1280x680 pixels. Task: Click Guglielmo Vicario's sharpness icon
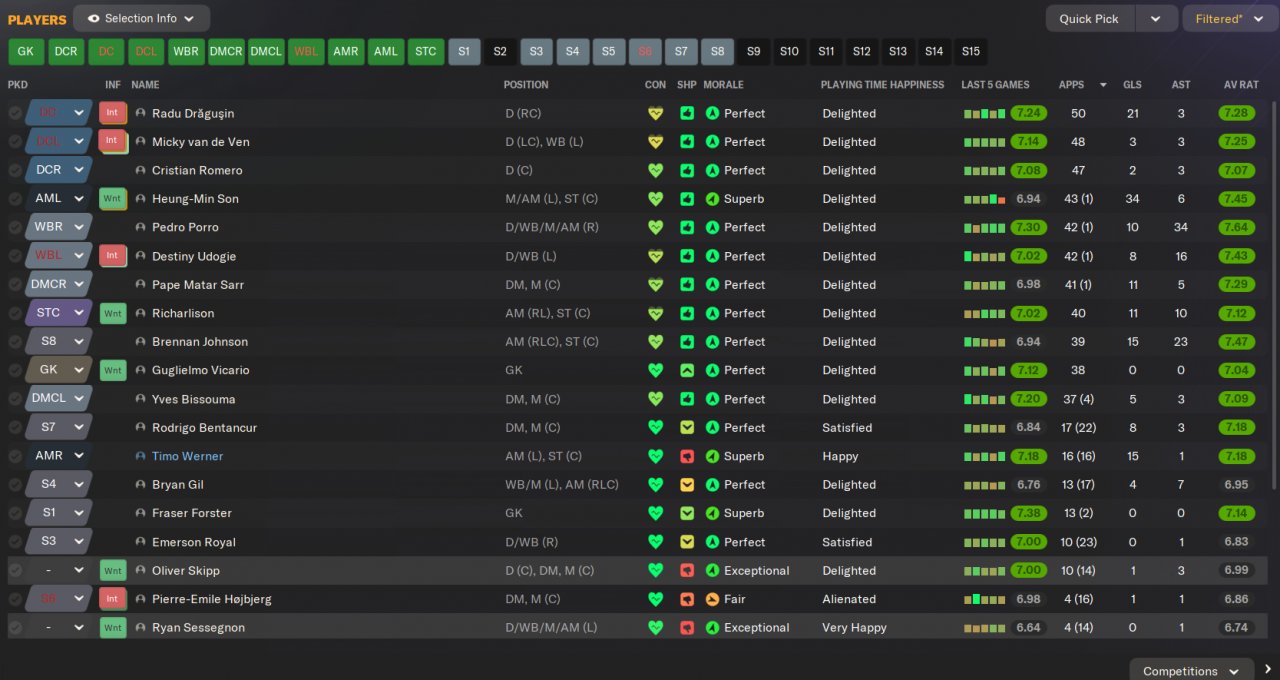(687, 370)
